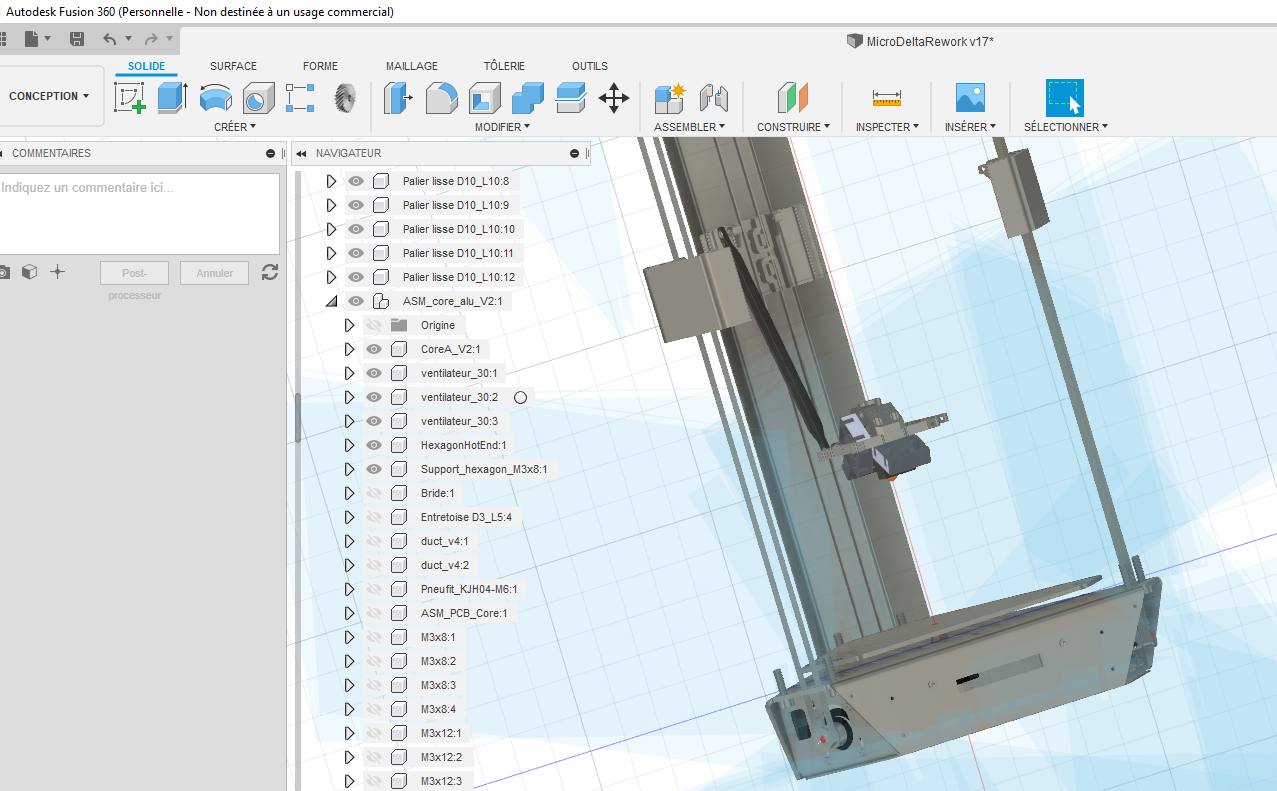Click the Create Sketch icon
Viewport: 1277px width, 791px height.
click(x=130, y=98)
